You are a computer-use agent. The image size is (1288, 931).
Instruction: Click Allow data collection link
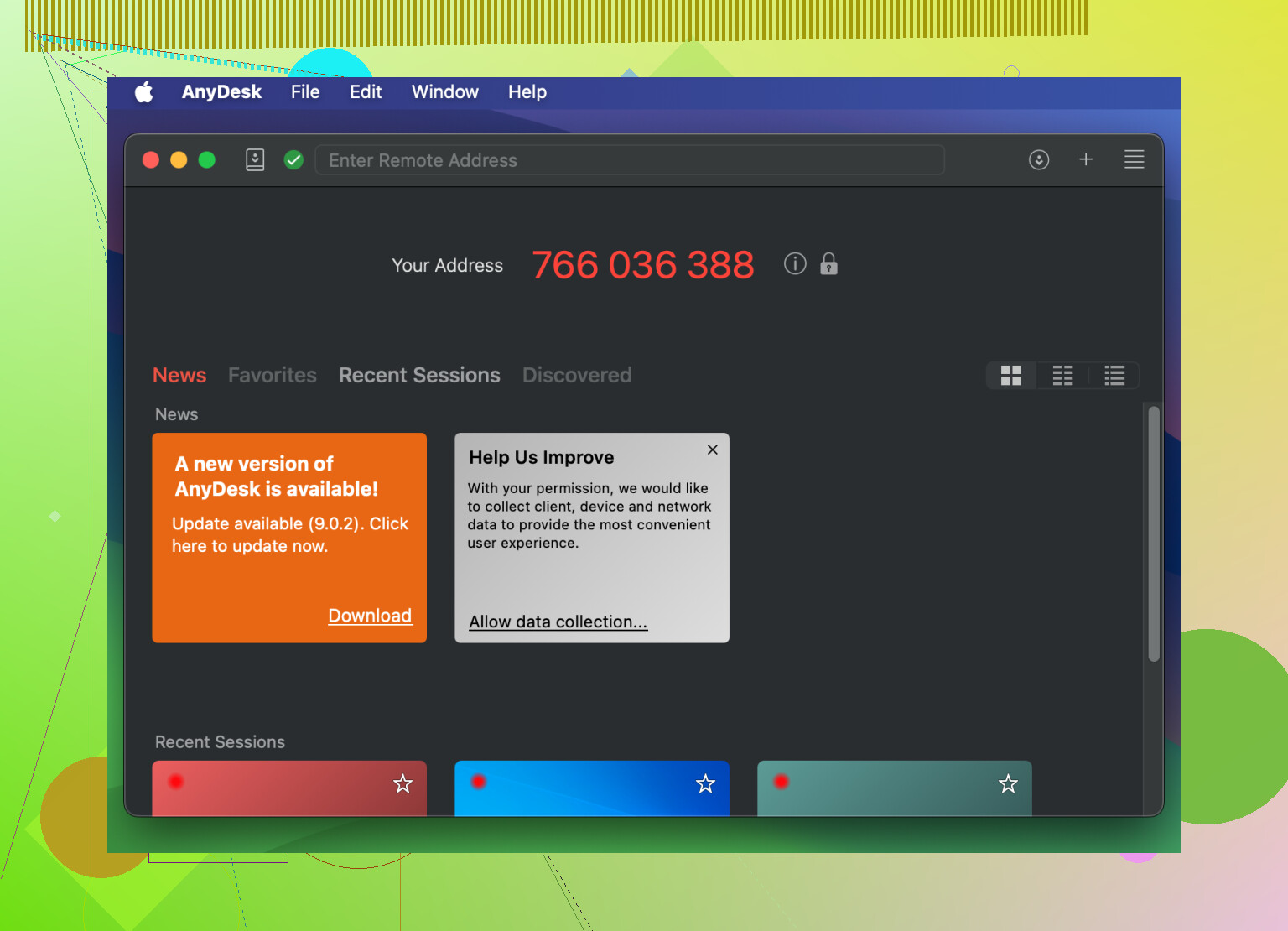pos(558,622)
